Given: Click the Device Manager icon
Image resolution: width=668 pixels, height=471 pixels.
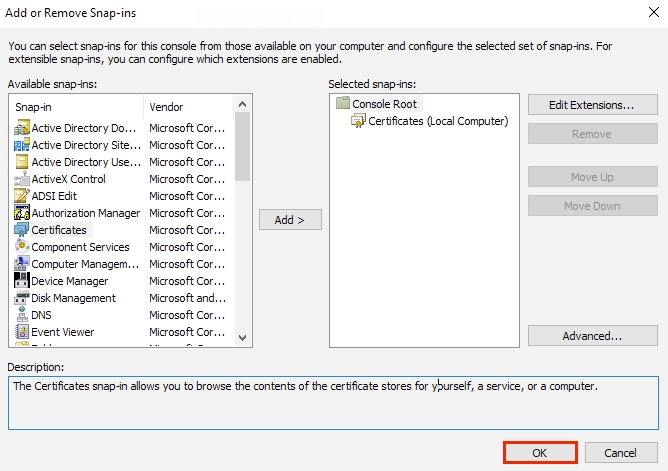Looking at the screenshot, I should (22, 281).
